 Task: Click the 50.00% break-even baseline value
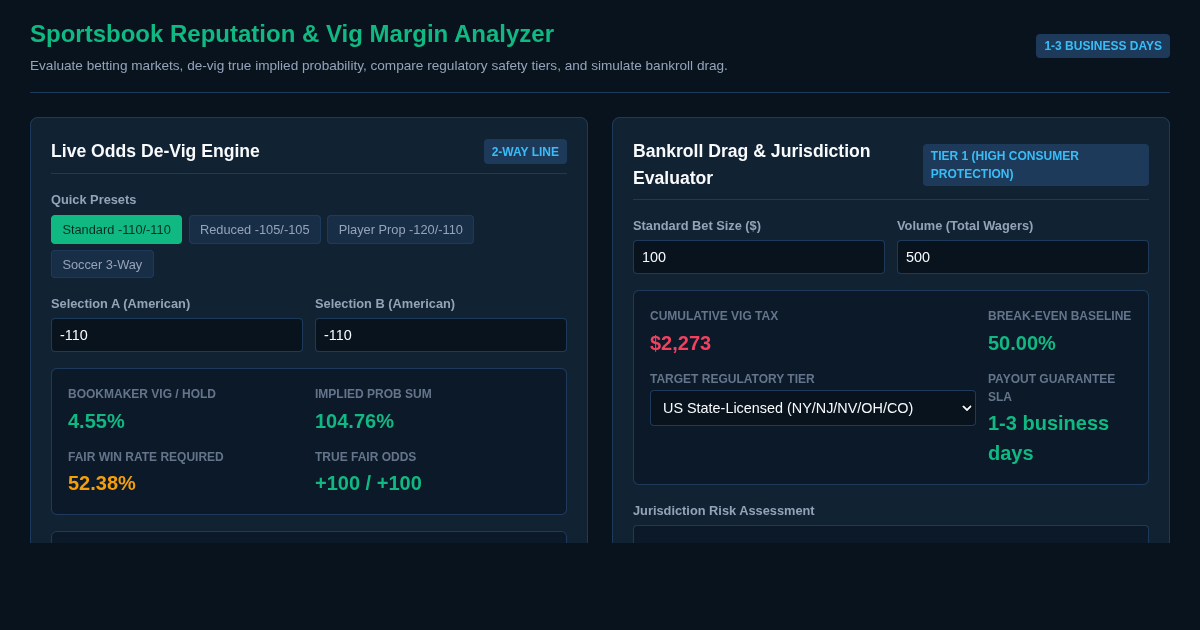click(1022, 343)
